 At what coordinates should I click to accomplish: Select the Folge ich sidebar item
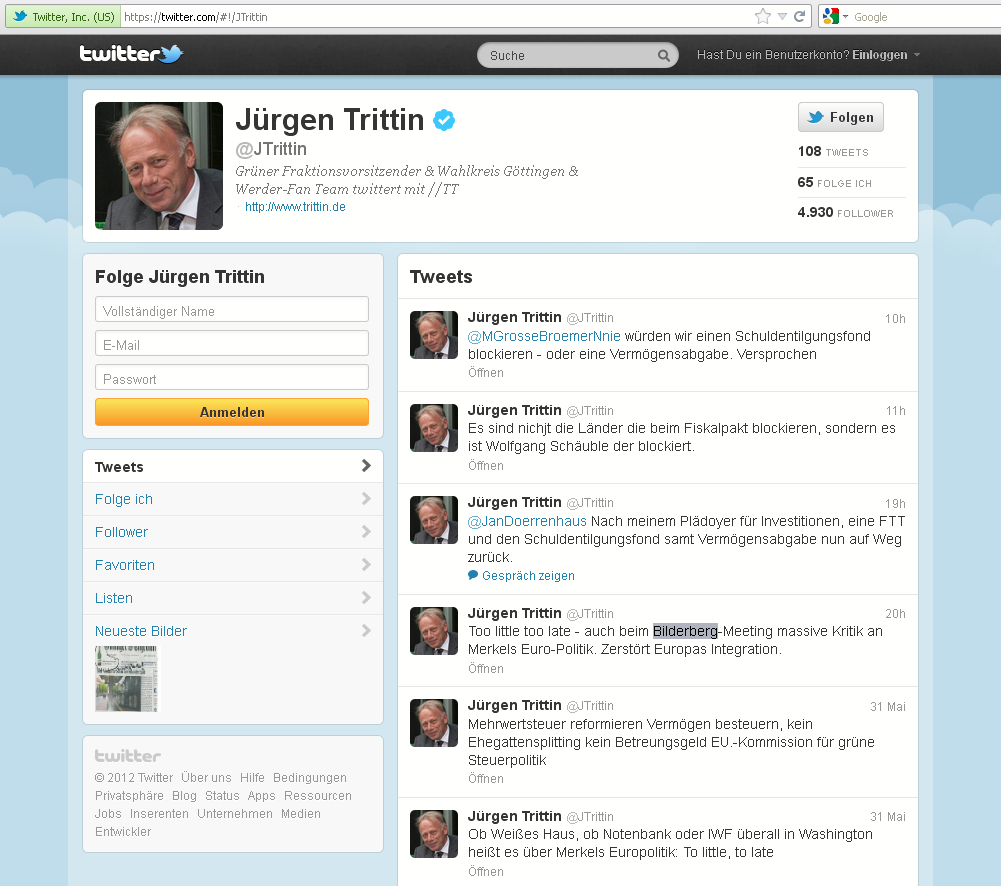pos(233,499)
